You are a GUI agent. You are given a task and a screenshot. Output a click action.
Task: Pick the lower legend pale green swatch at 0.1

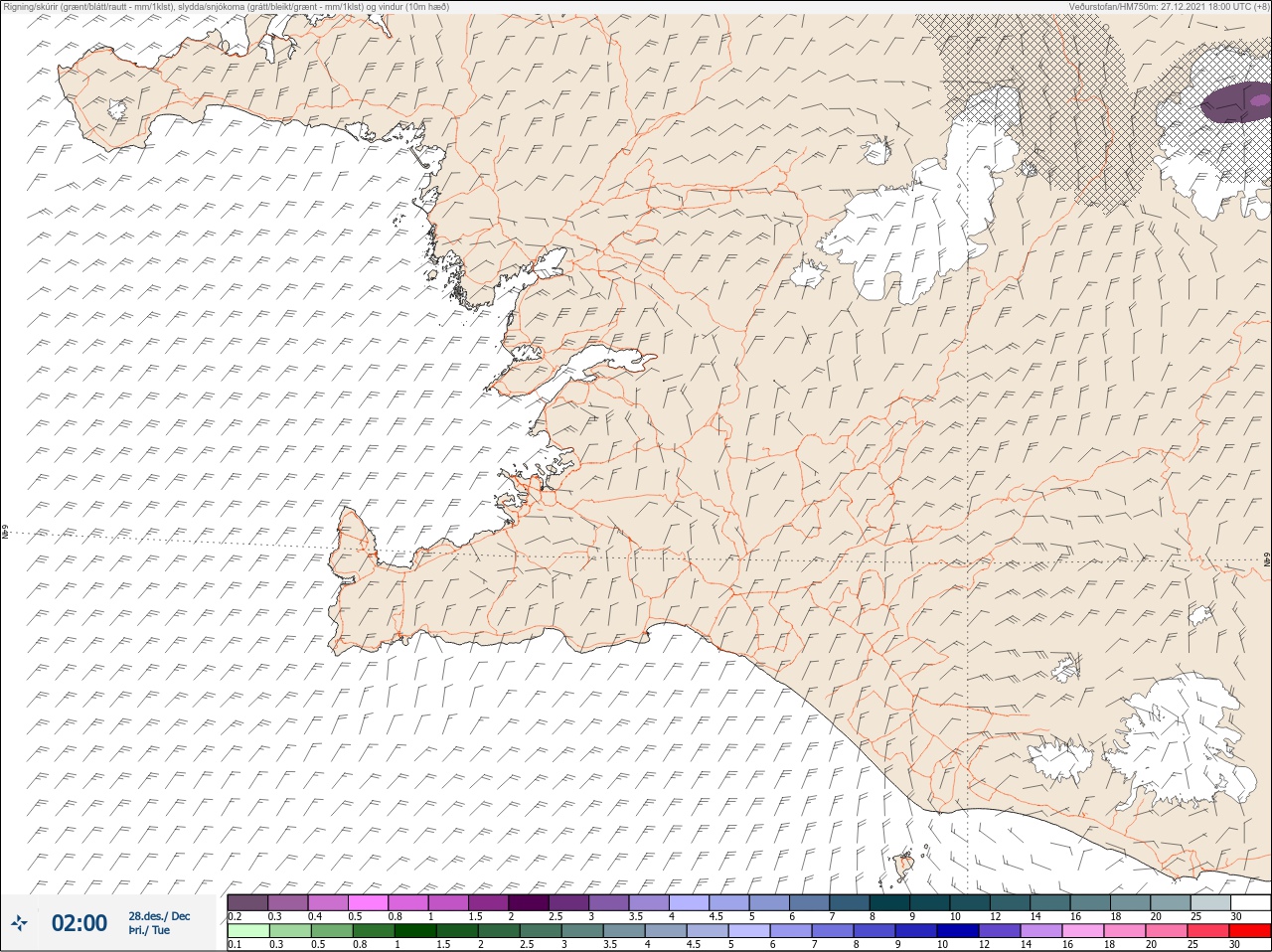(x=247, y=931)
